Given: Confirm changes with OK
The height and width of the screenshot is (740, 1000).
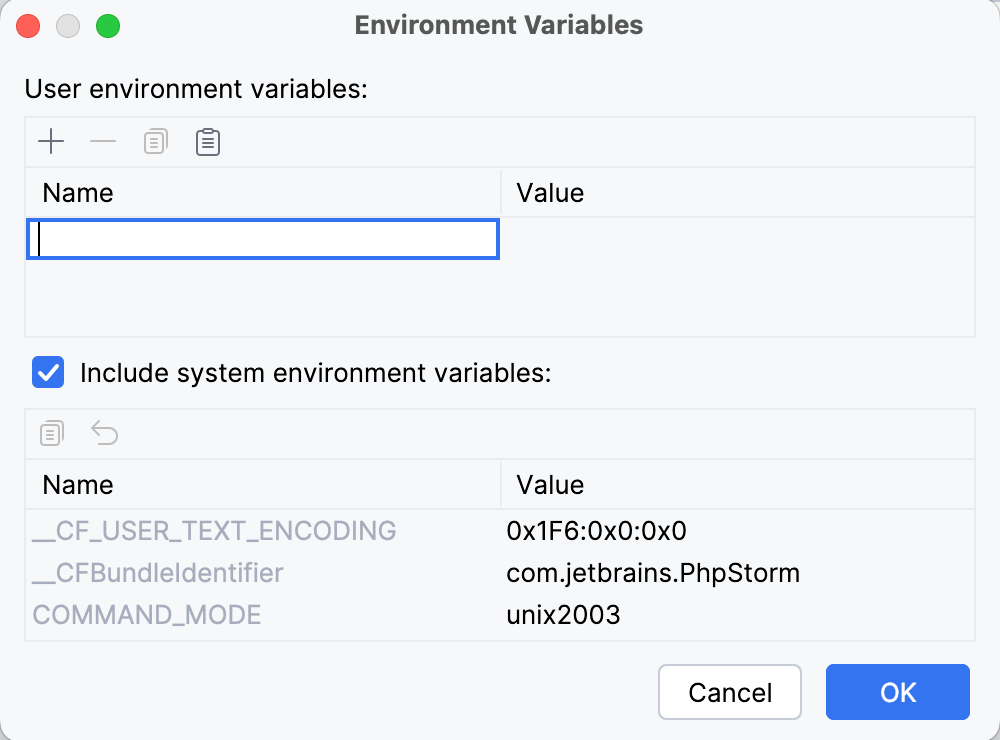Looking at the screenshot, I should 897,691.
